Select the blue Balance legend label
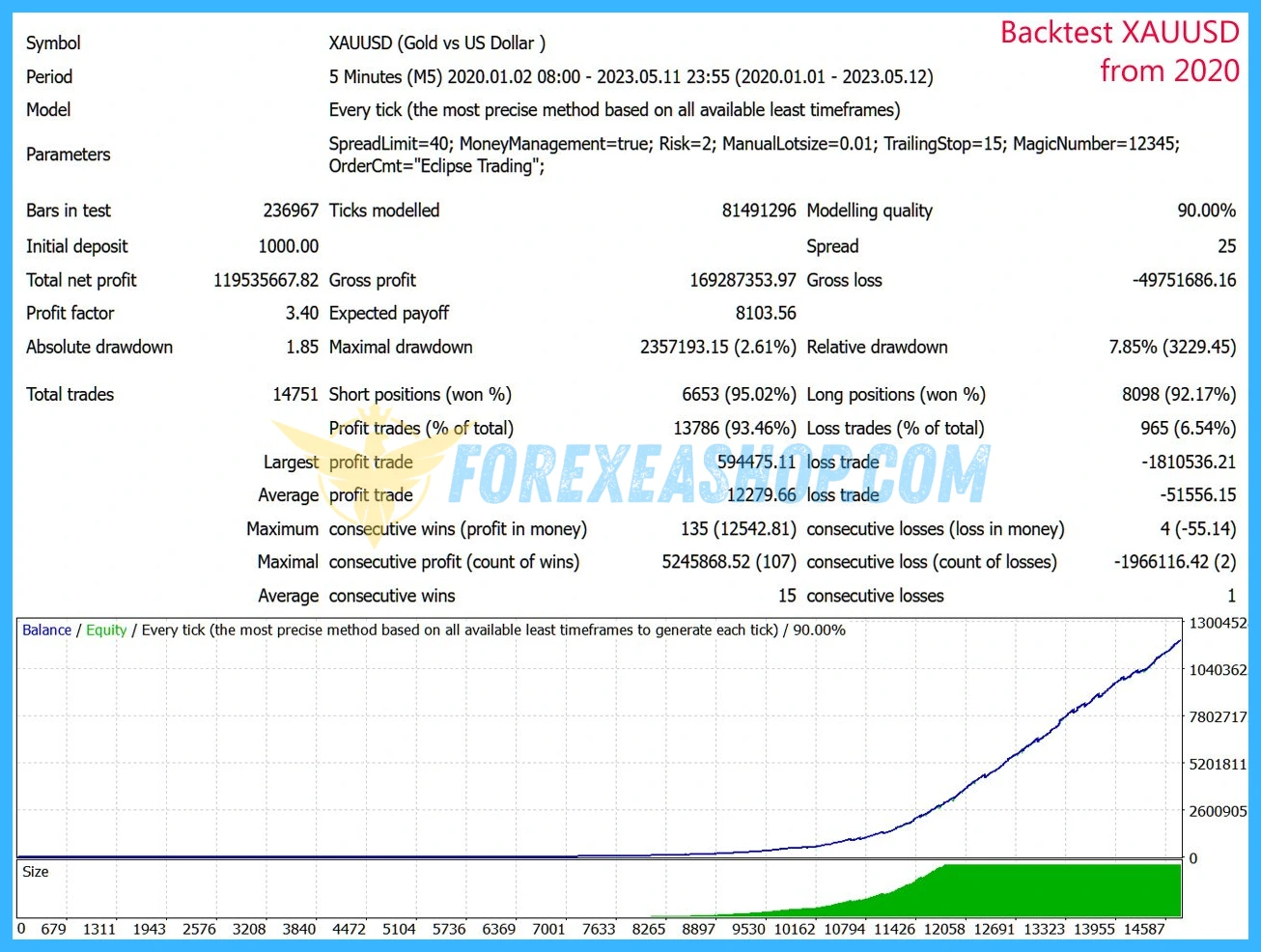1261x952 pixels. tap(46, 630)
